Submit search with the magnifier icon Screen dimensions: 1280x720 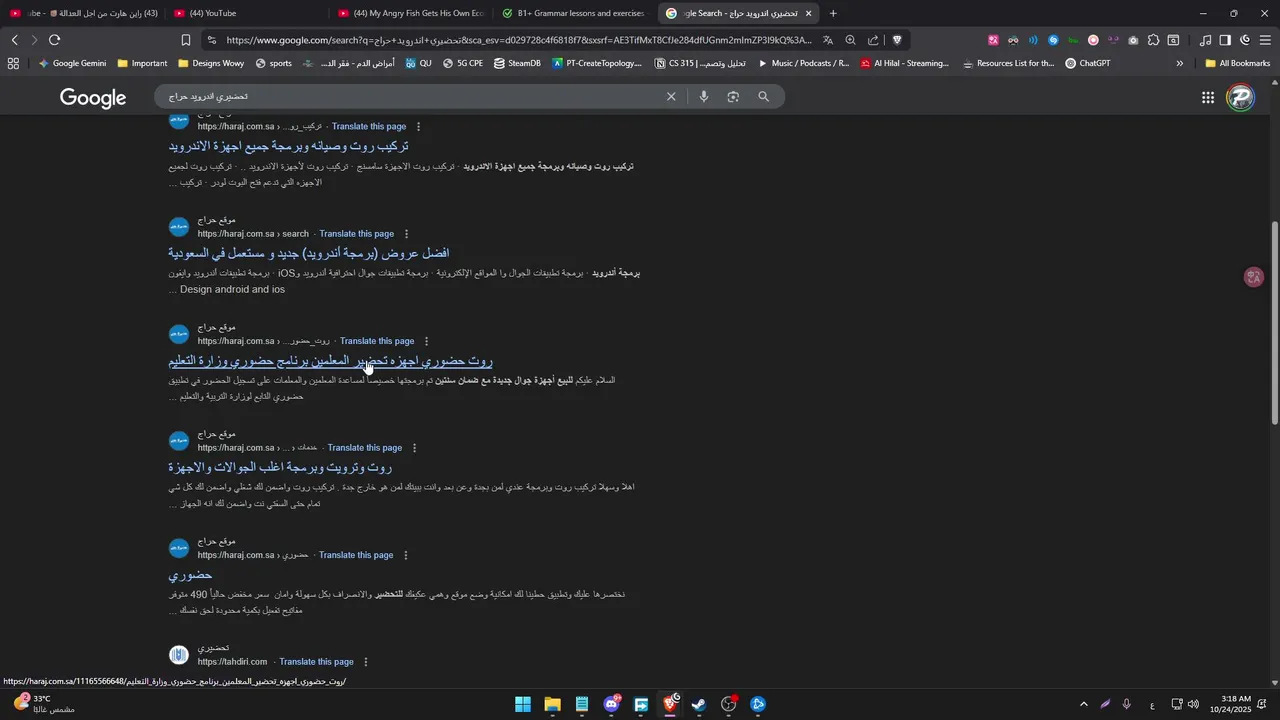(763, 97)
